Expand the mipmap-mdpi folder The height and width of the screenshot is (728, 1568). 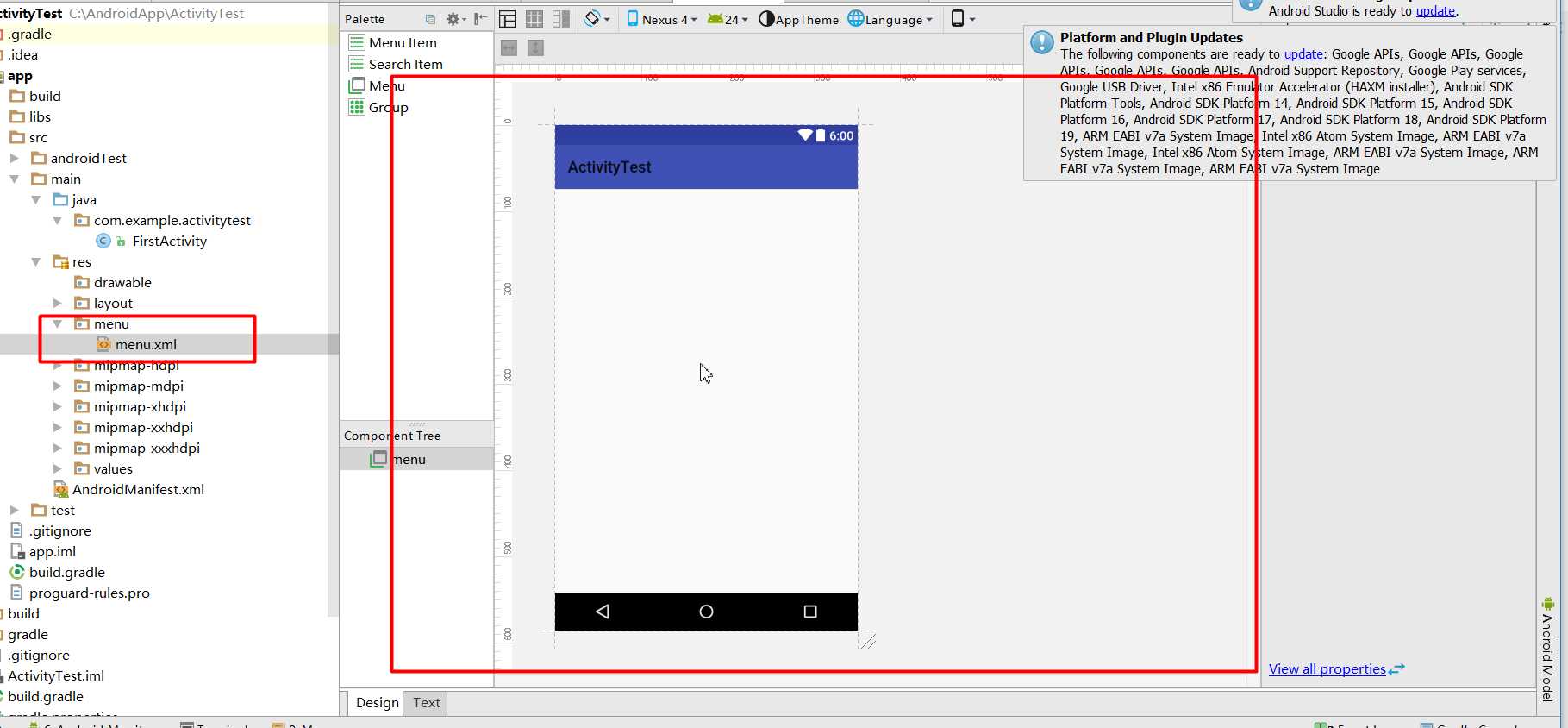pyautogui.click(x=58, y=386)
